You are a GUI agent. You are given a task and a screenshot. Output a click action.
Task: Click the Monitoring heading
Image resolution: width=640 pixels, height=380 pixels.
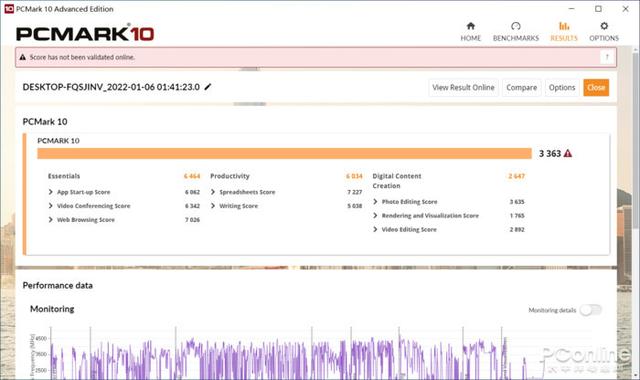pyautogui.click(x=52, y=309)
